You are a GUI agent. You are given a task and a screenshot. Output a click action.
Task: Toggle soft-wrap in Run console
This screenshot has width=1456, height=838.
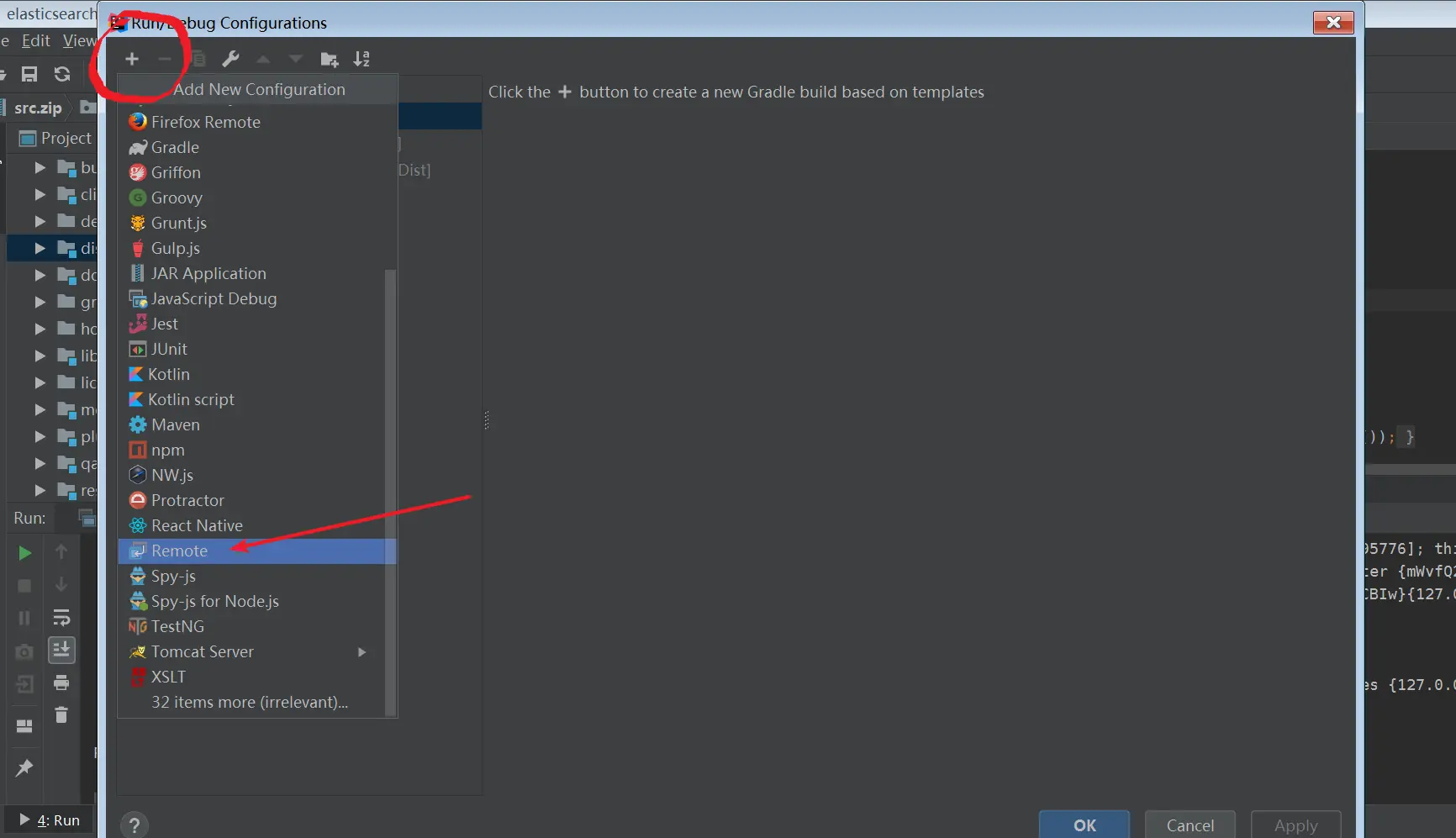pos(61,618)
